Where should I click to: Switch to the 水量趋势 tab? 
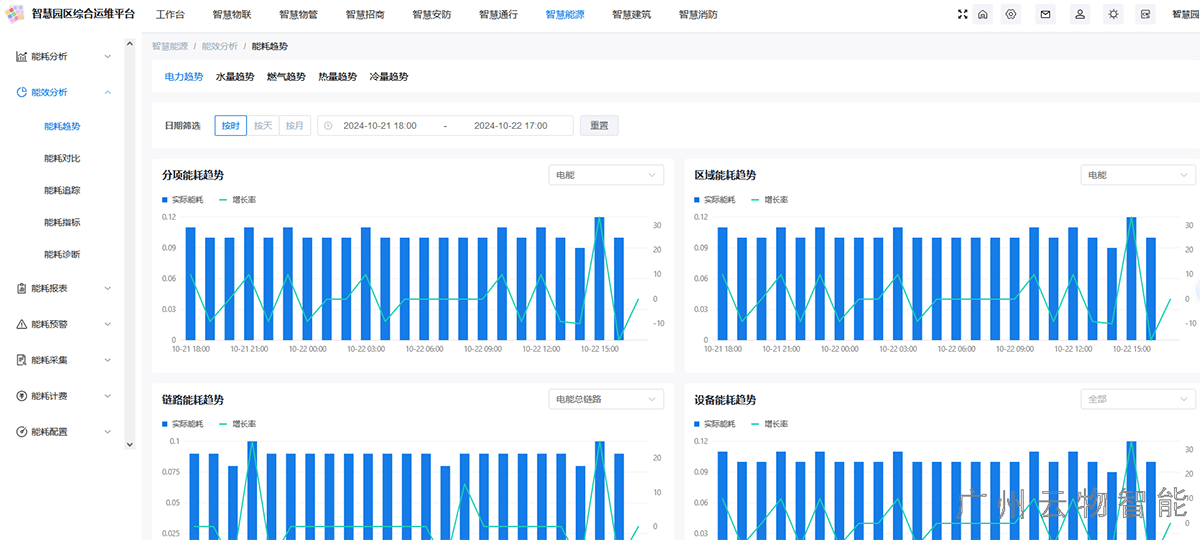[x=235, y=77]
